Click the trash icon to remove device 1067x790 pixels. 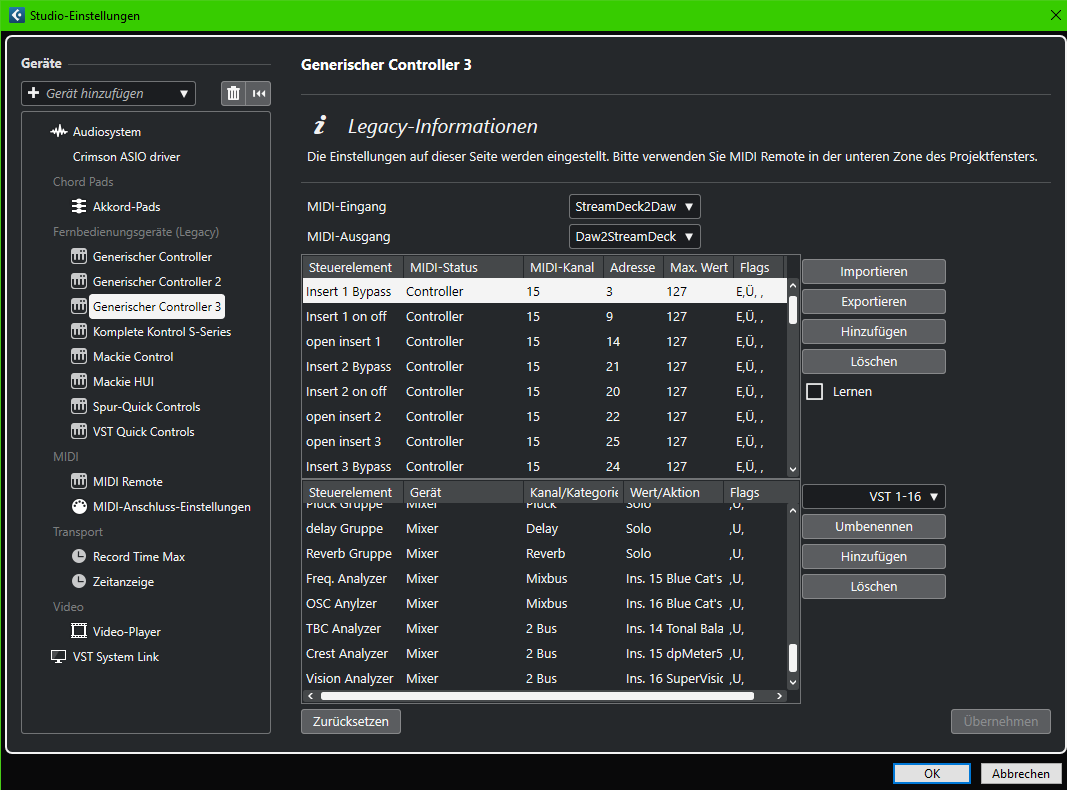point(234,93)
